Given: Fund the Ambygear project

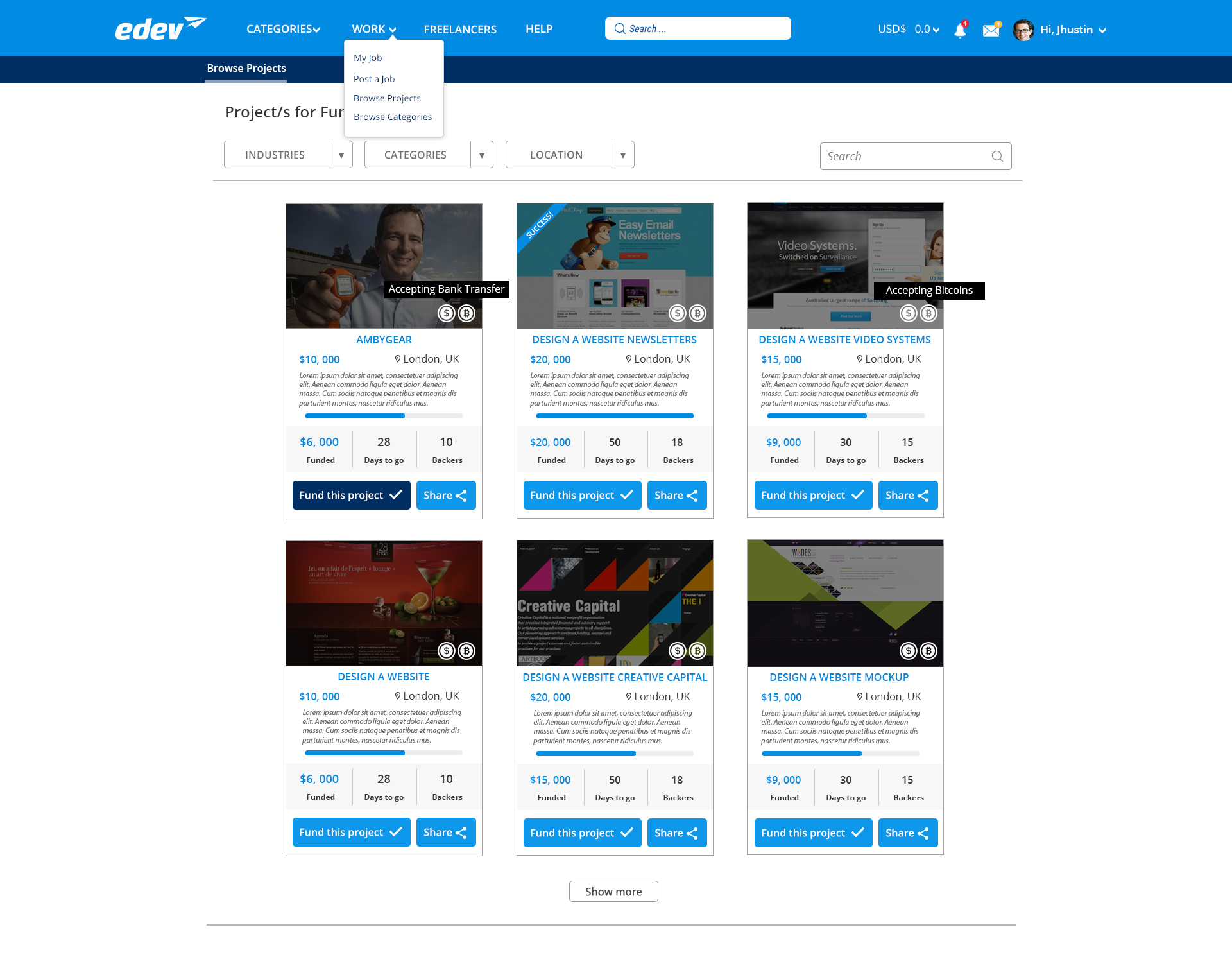Looking at the screenshot, I should coord(351,496).
